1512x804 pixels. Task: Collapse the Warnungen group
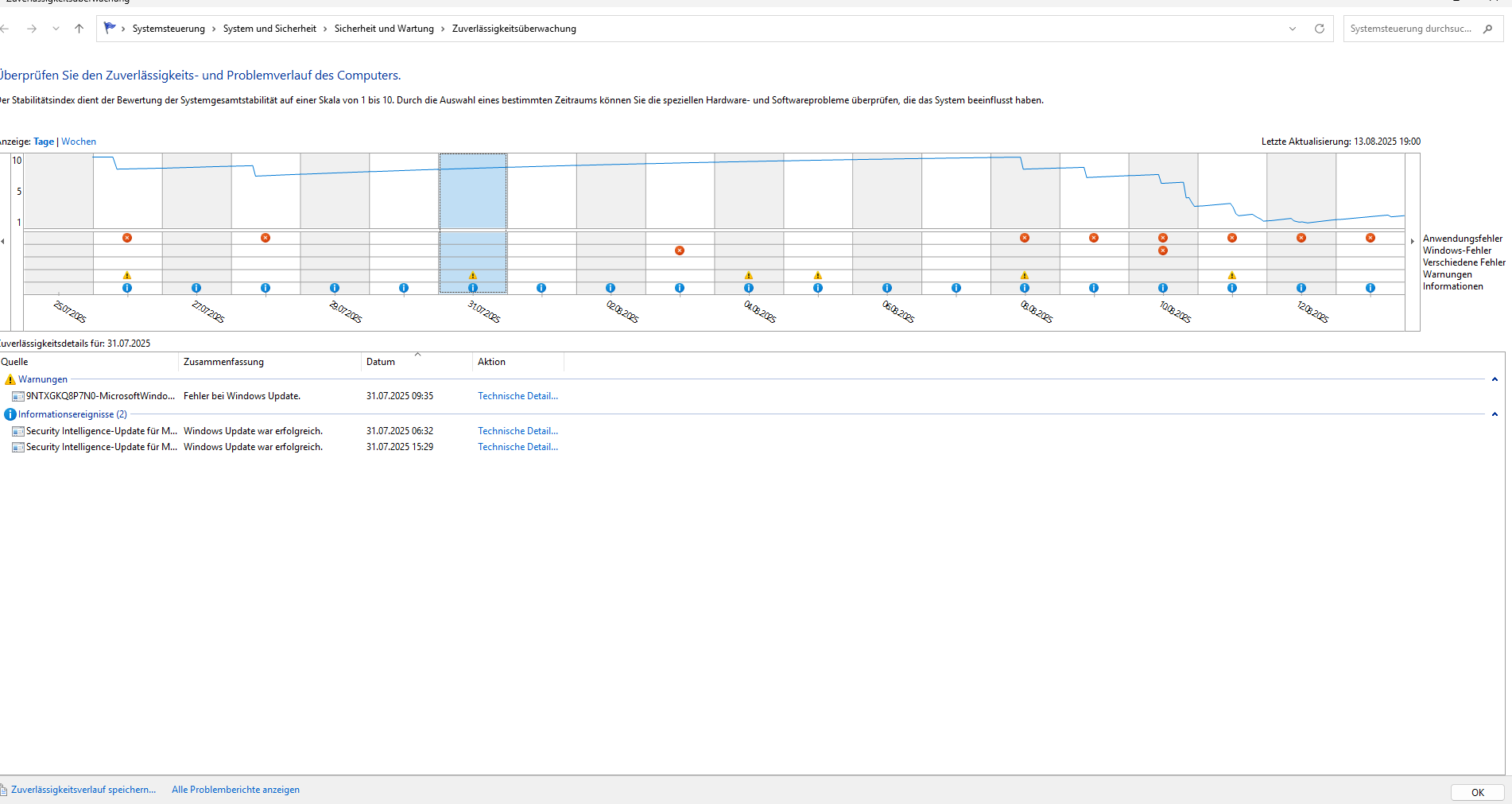[x=1495, y=379]
